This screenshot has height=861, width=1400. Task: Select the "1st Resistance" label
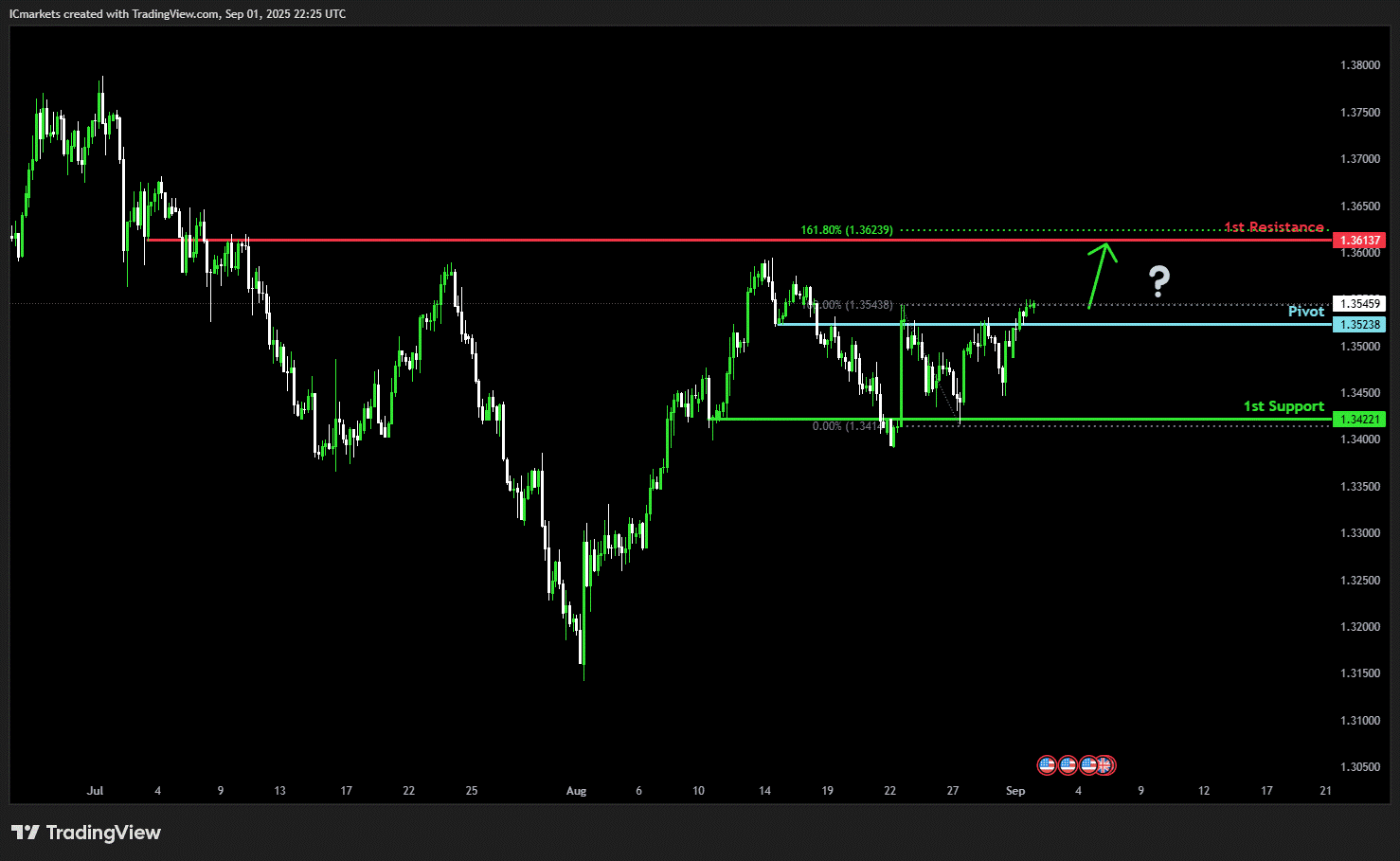click(1274, 227)
